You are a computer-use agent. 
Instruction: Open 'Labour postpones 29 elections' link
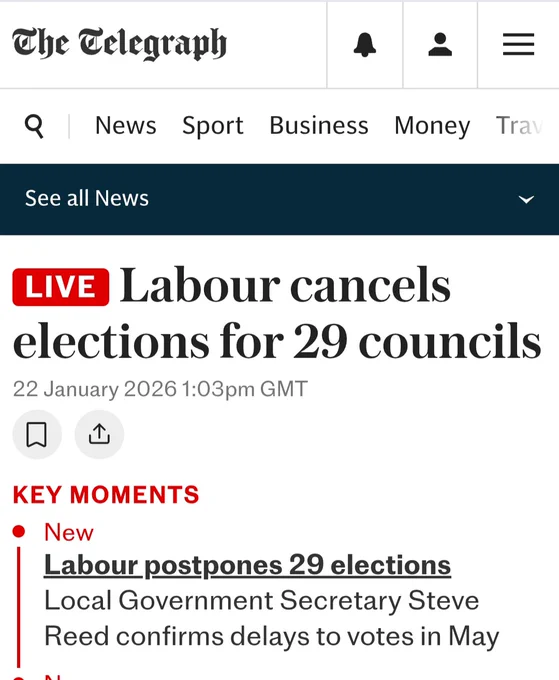coord(248,565)
